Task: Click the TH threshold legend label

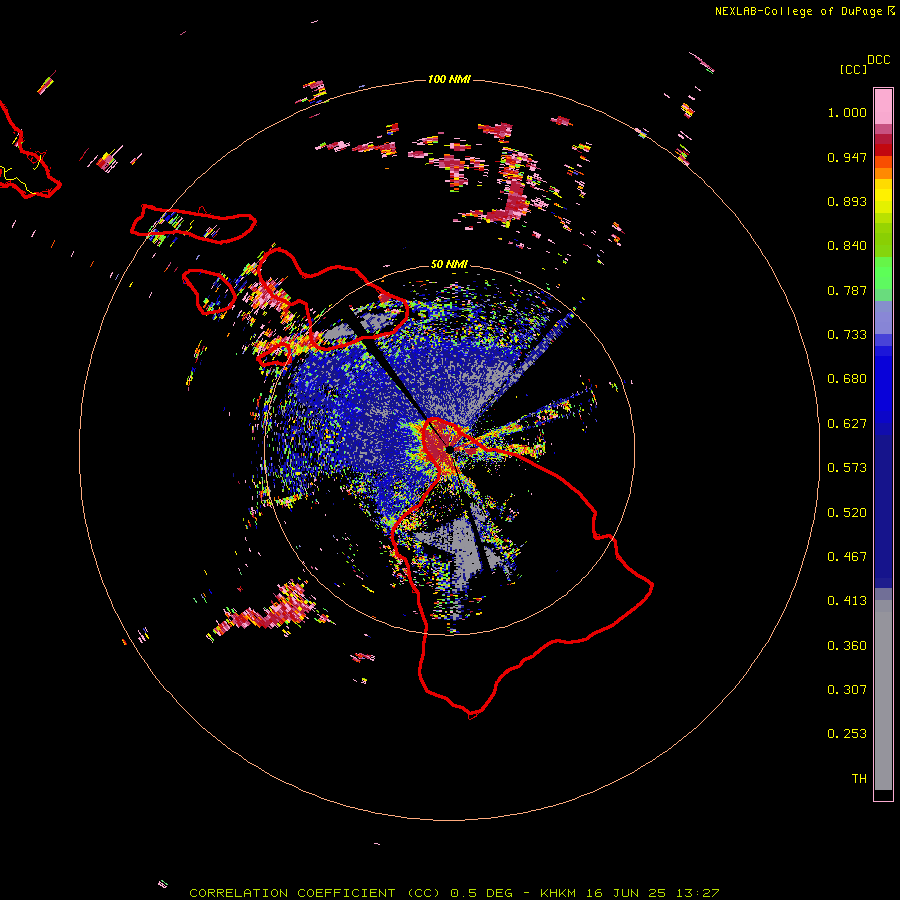Action: 859,779
